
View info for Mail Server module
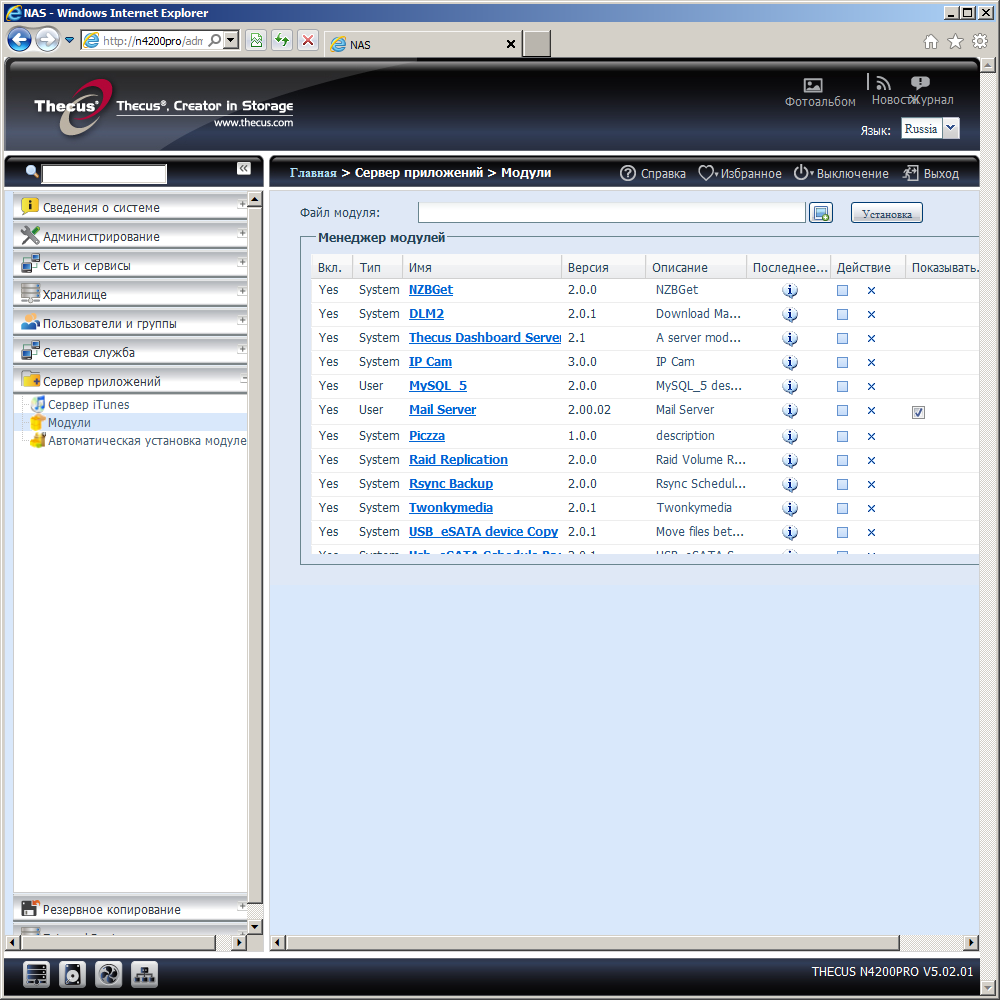[790, 410]
